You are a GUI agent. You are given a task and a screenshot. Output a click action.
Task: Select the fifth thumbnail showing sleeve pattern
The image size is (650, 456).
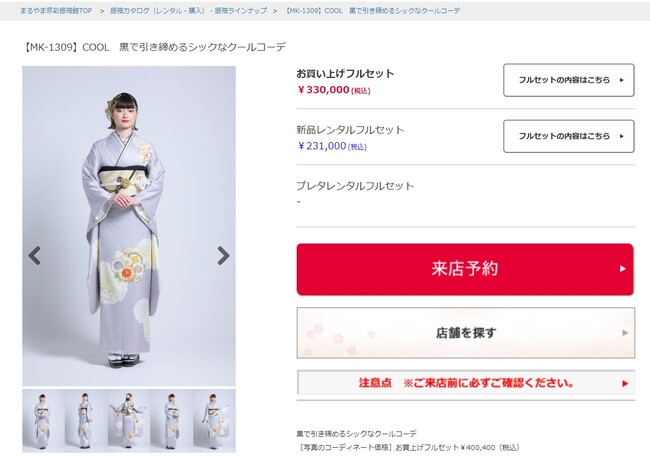point(214,421)
